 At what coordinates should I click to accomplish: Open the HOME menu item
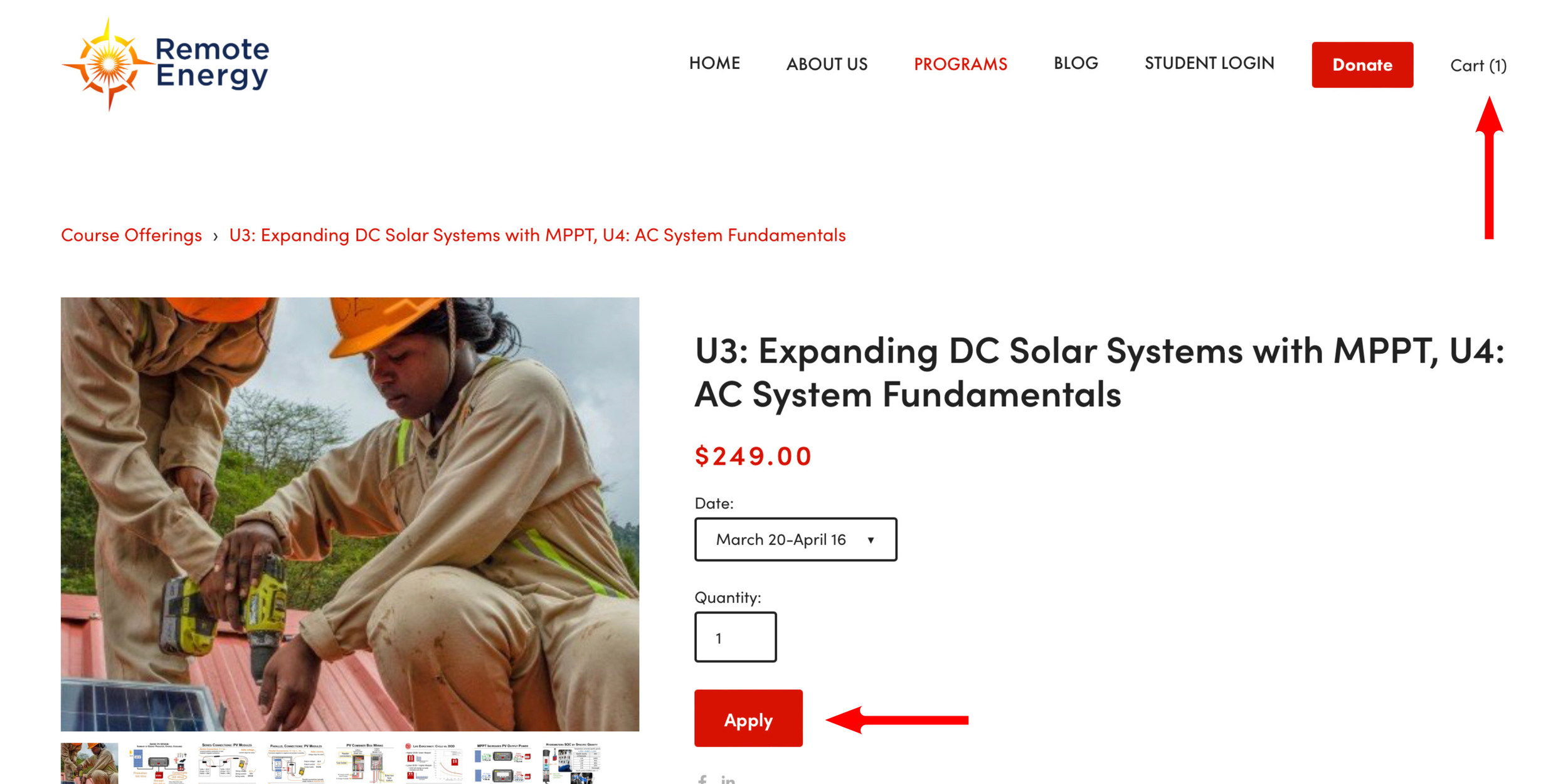click(714, 63)
